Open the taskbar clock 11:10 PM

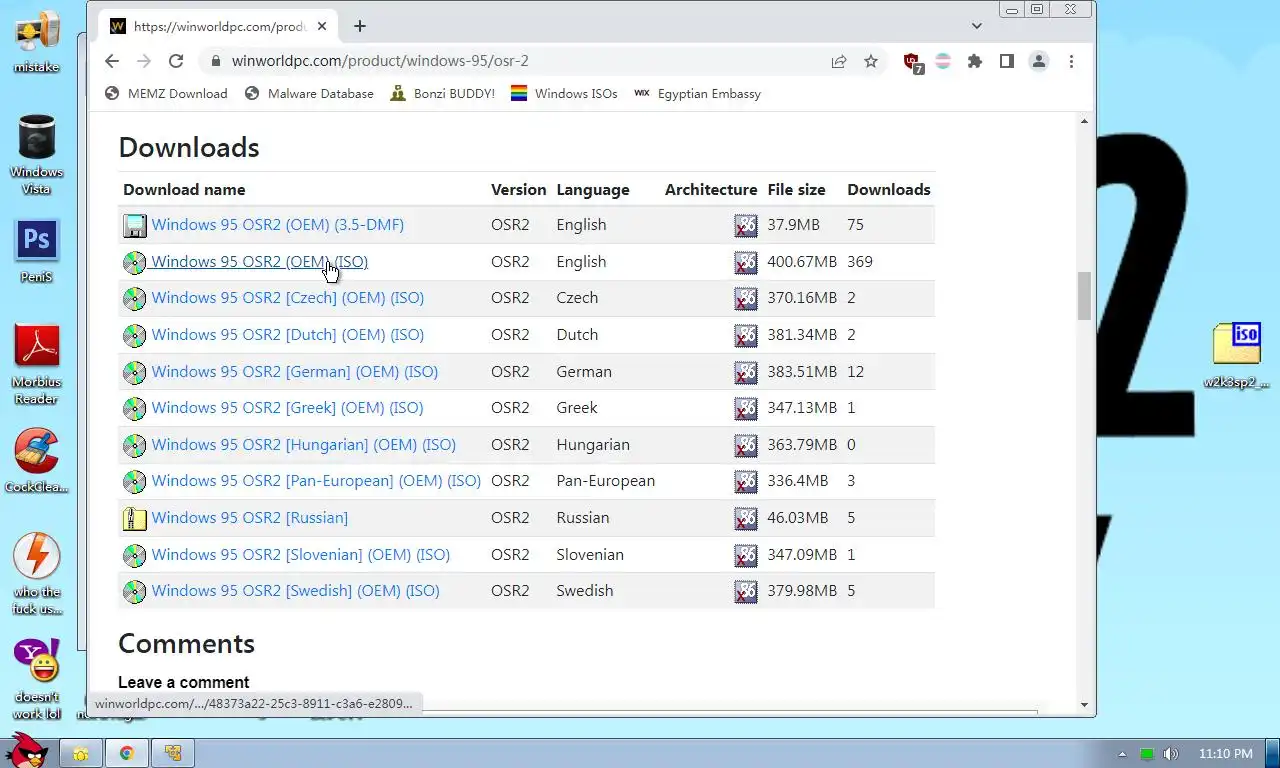tap(1225, 754)
